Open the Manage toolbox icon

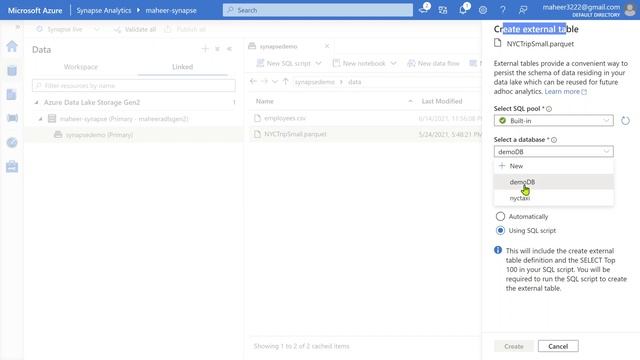pyautogui.click(x=12, y=166)
